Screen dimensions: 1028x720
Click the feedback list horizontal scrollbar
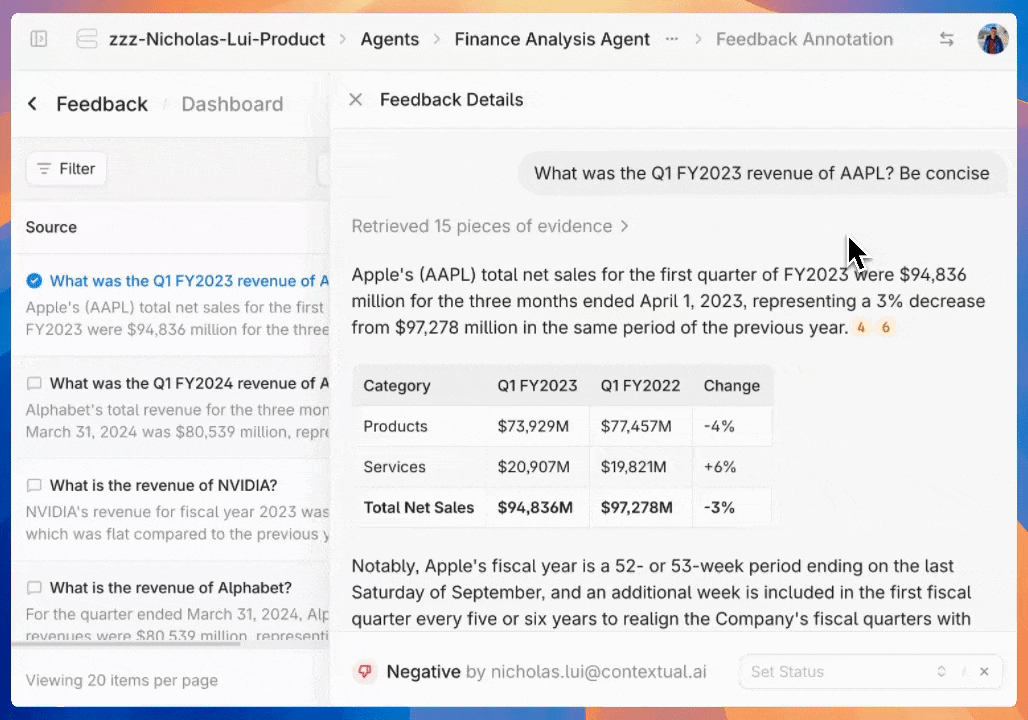[126, 643]
